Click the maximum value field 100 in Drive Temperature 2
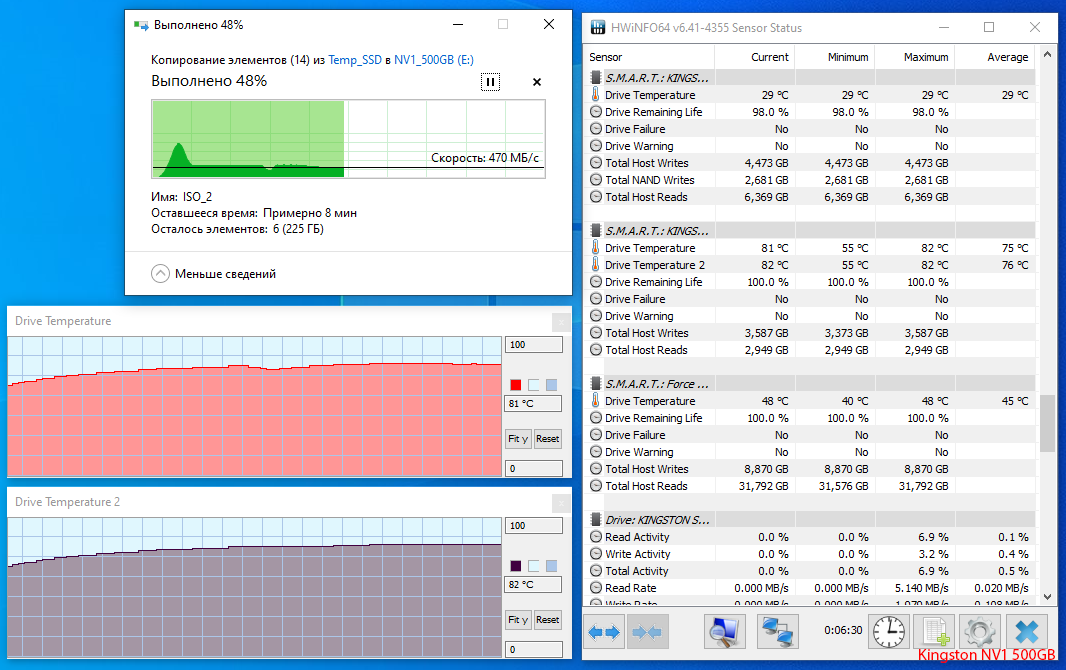Screen dimensions: 1066x670 534,525
